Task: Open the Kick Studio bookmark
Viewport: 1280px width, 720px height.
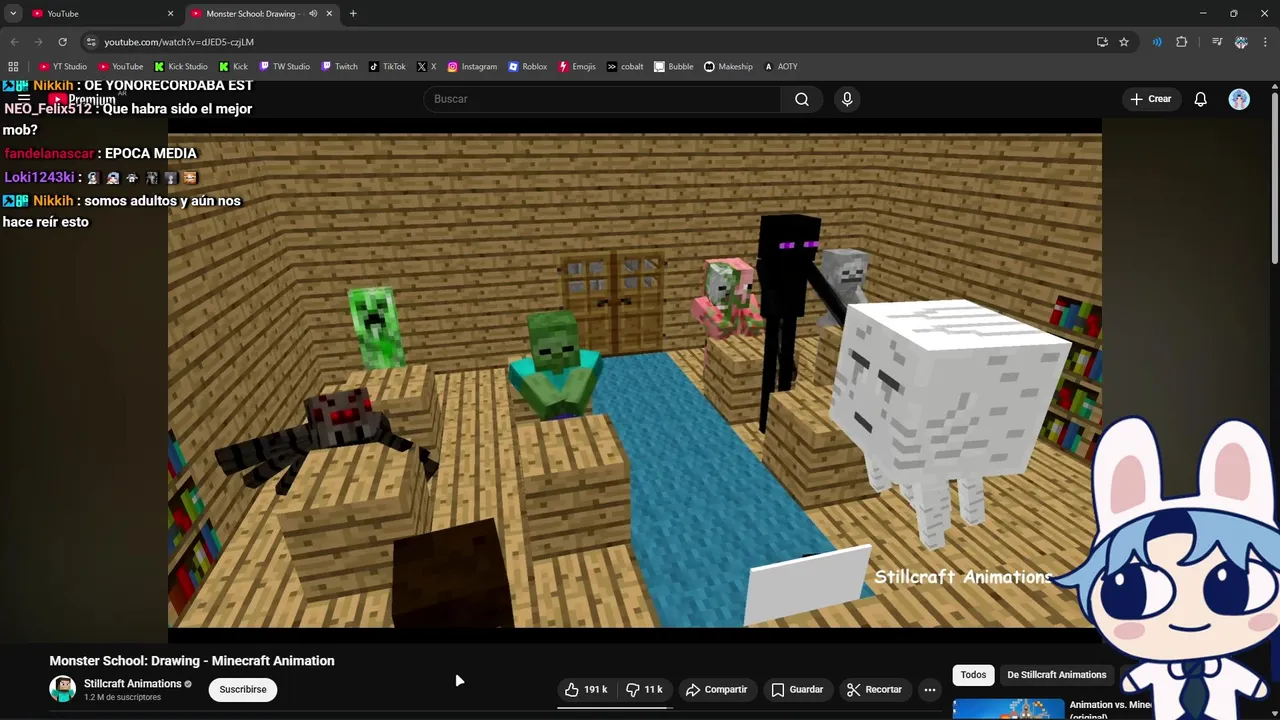Action: (181, 66)
